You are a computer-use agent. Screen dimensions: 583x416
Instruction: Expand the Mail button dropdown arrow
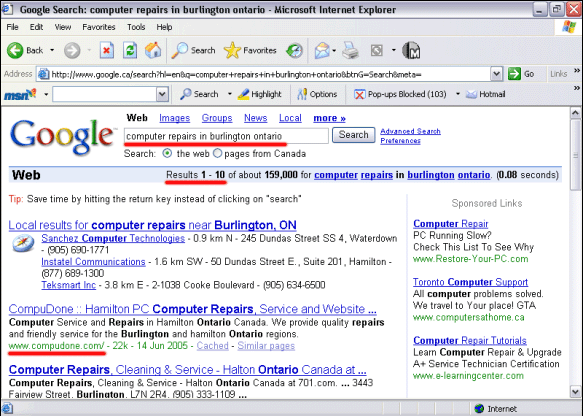pos(334,50)
